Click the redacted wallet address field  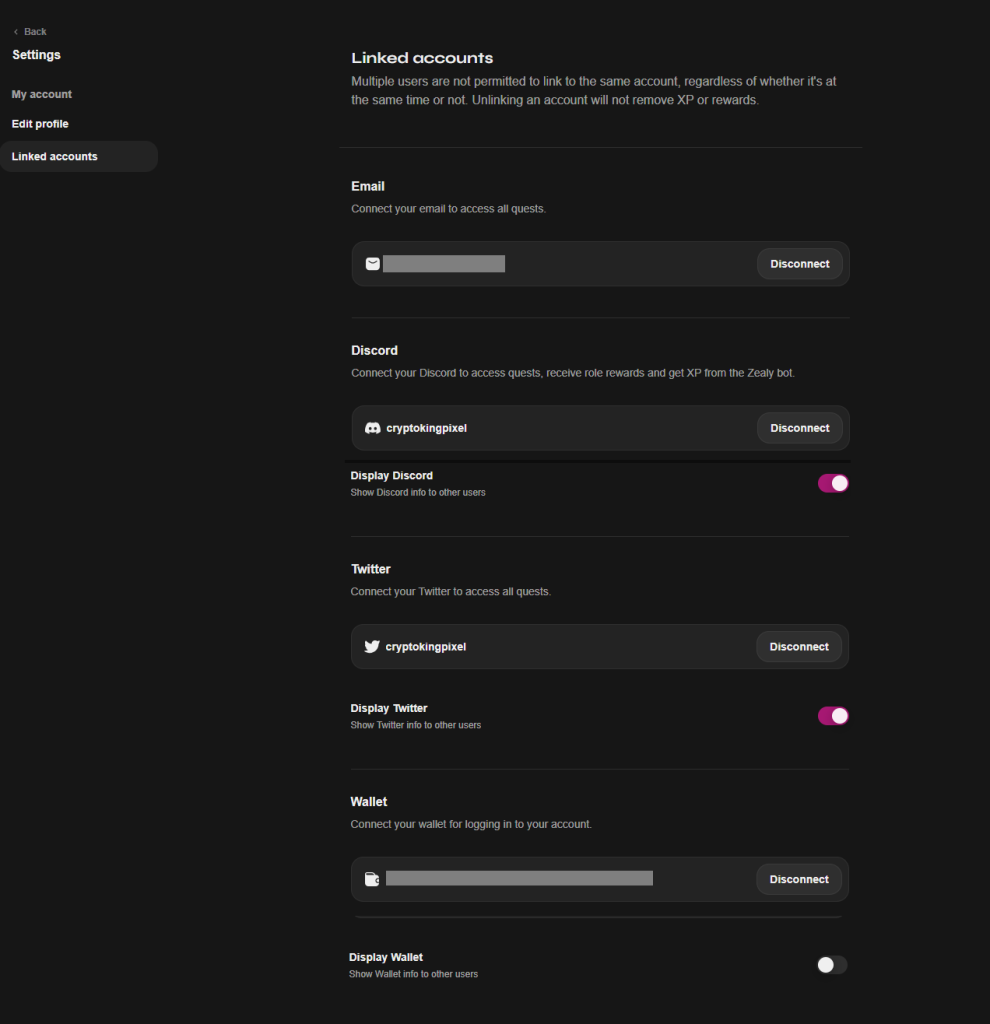(x=519, y=879)
